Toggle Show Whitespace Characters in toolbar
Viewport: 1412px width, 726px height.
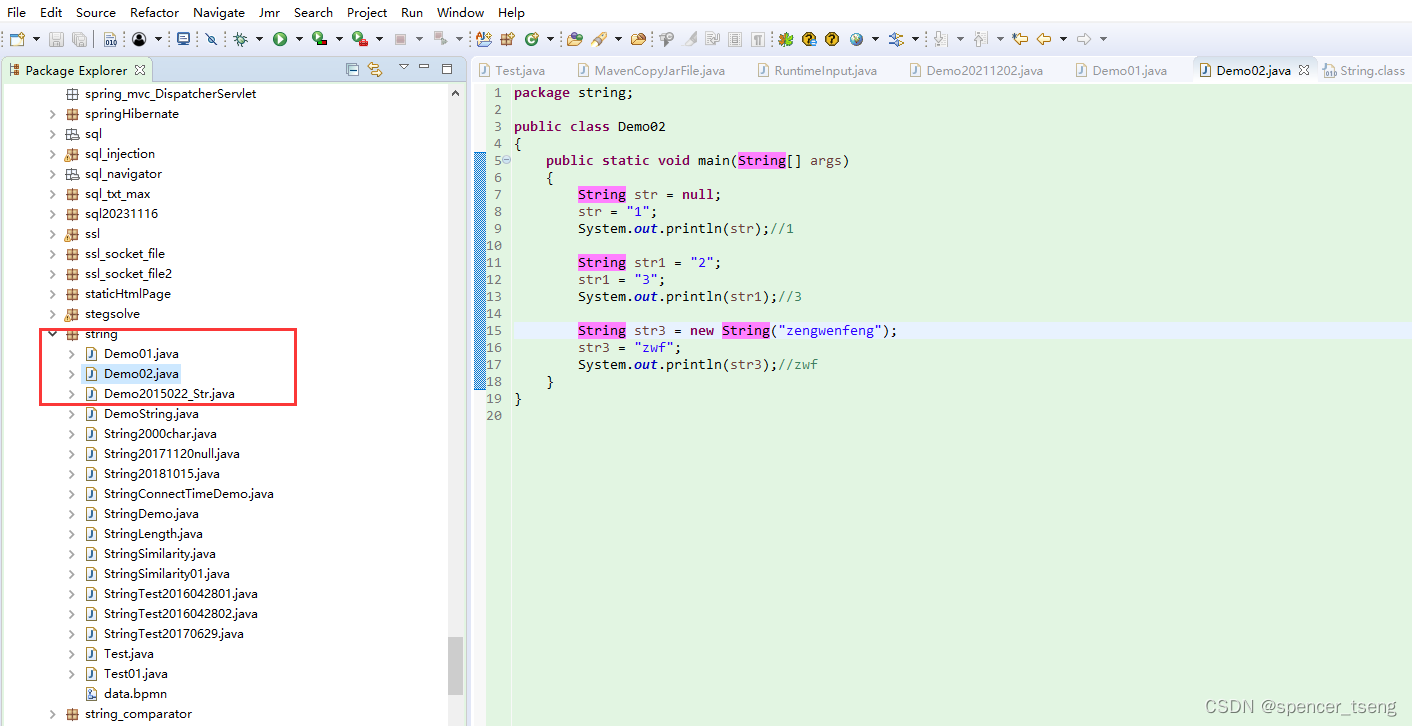click(760, 38)
